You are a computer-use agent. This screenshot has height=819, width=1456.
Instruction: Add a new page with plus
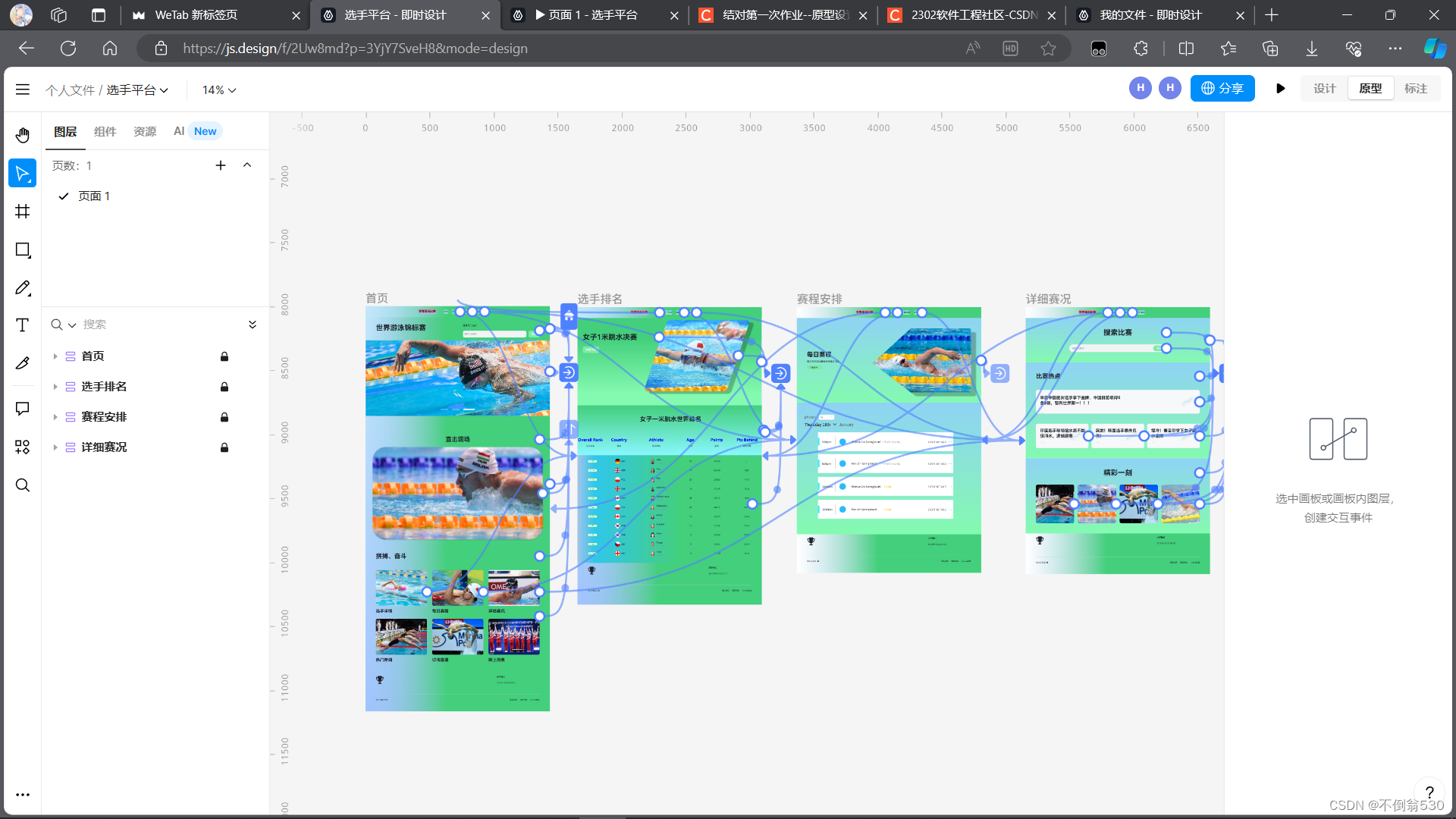point(221,165)
